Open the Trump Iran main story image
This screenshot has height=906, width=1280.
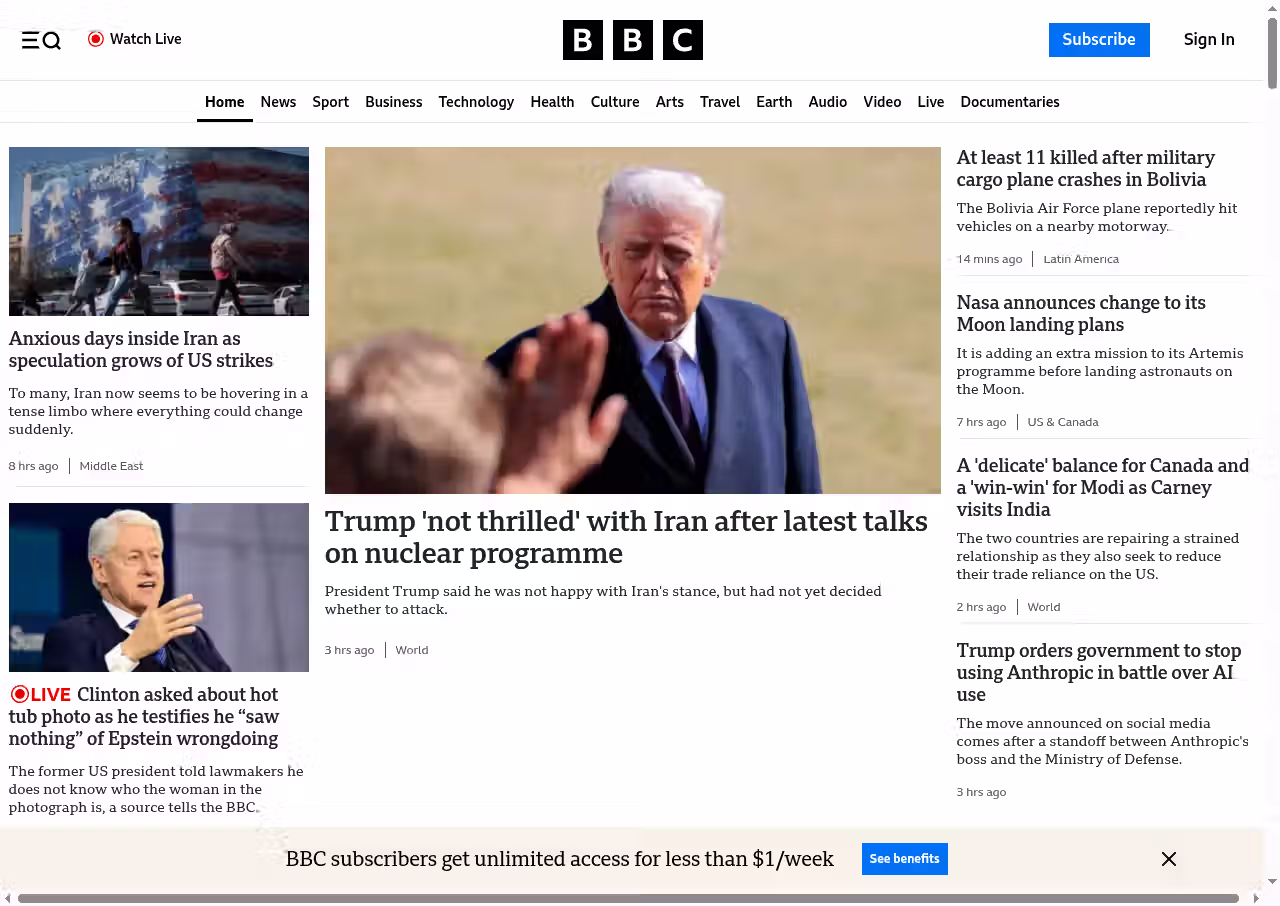tap(632, 320)
